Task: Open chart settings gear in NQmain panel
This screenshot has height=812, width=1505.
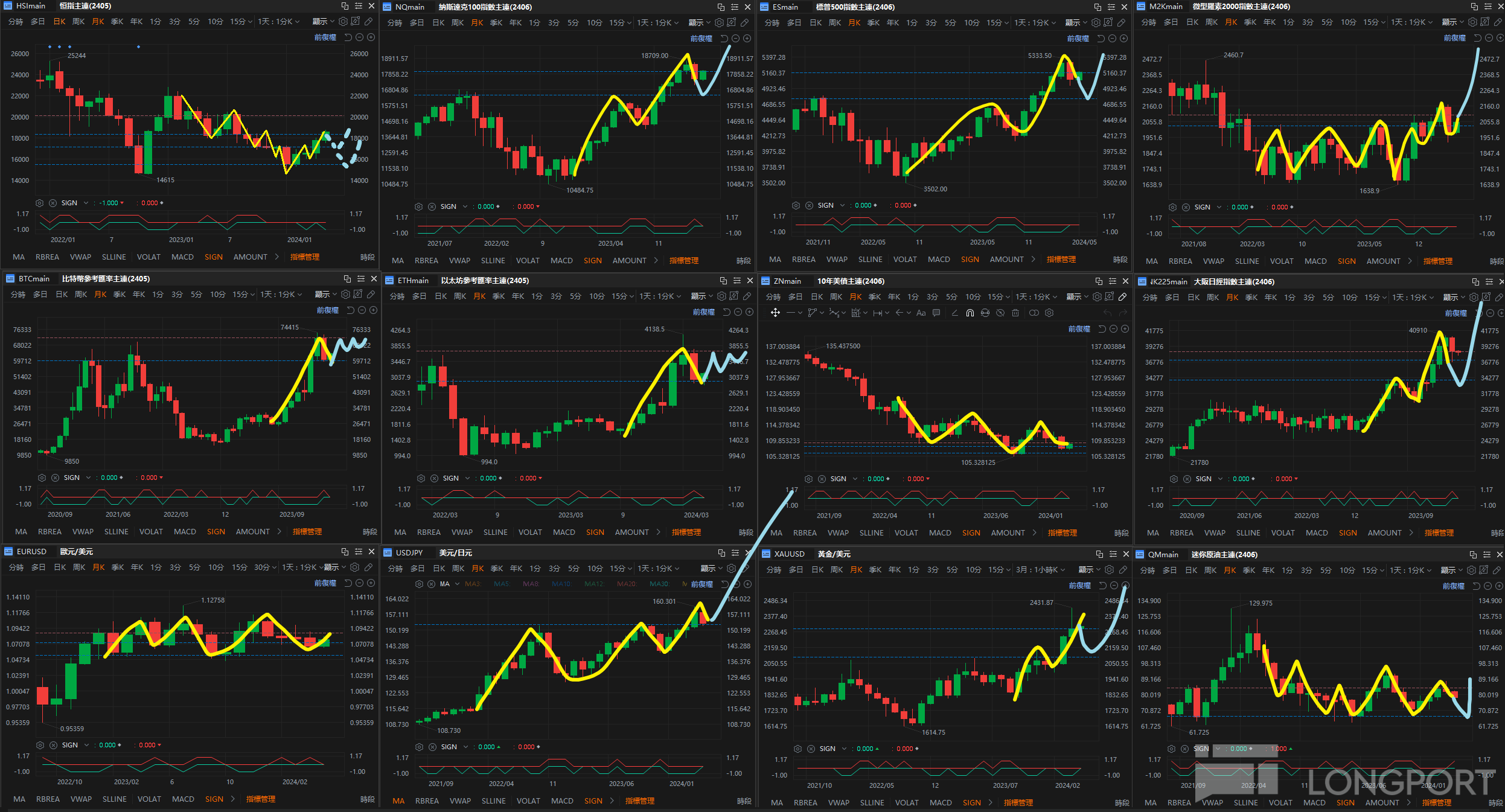Action: tap(719, 22)
